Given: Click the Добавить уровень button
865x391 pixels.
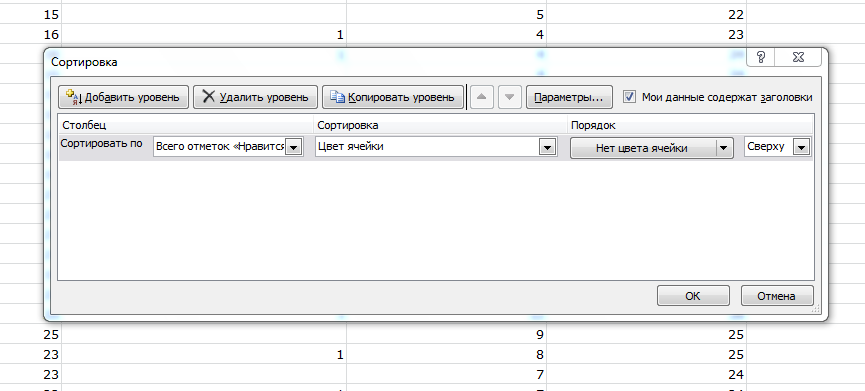Looking at the screenshot, I should pyautogui.click(x=124, y=97).
